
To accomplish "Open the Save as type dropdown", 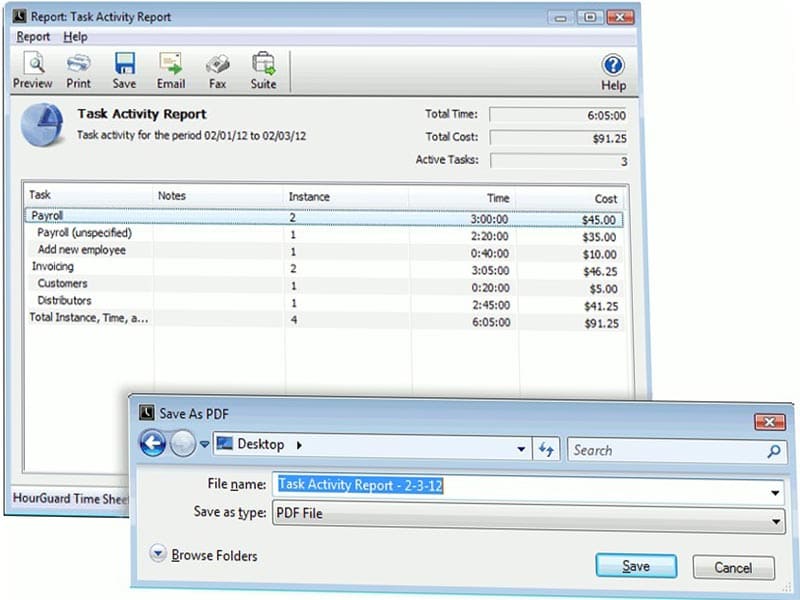I will click(777, 520).
